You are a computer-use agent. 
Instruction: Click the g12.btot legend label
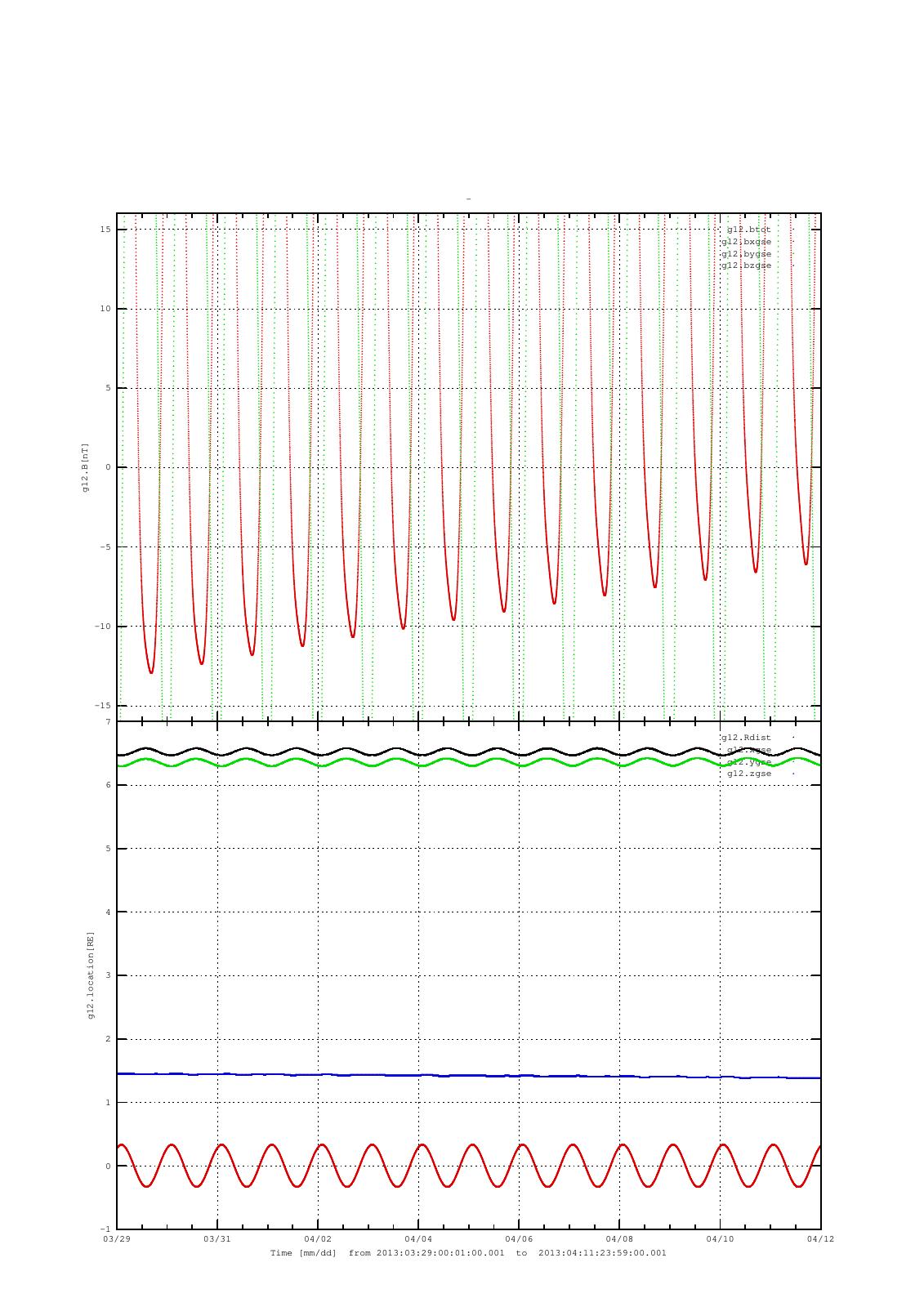(x=748, y=230)
